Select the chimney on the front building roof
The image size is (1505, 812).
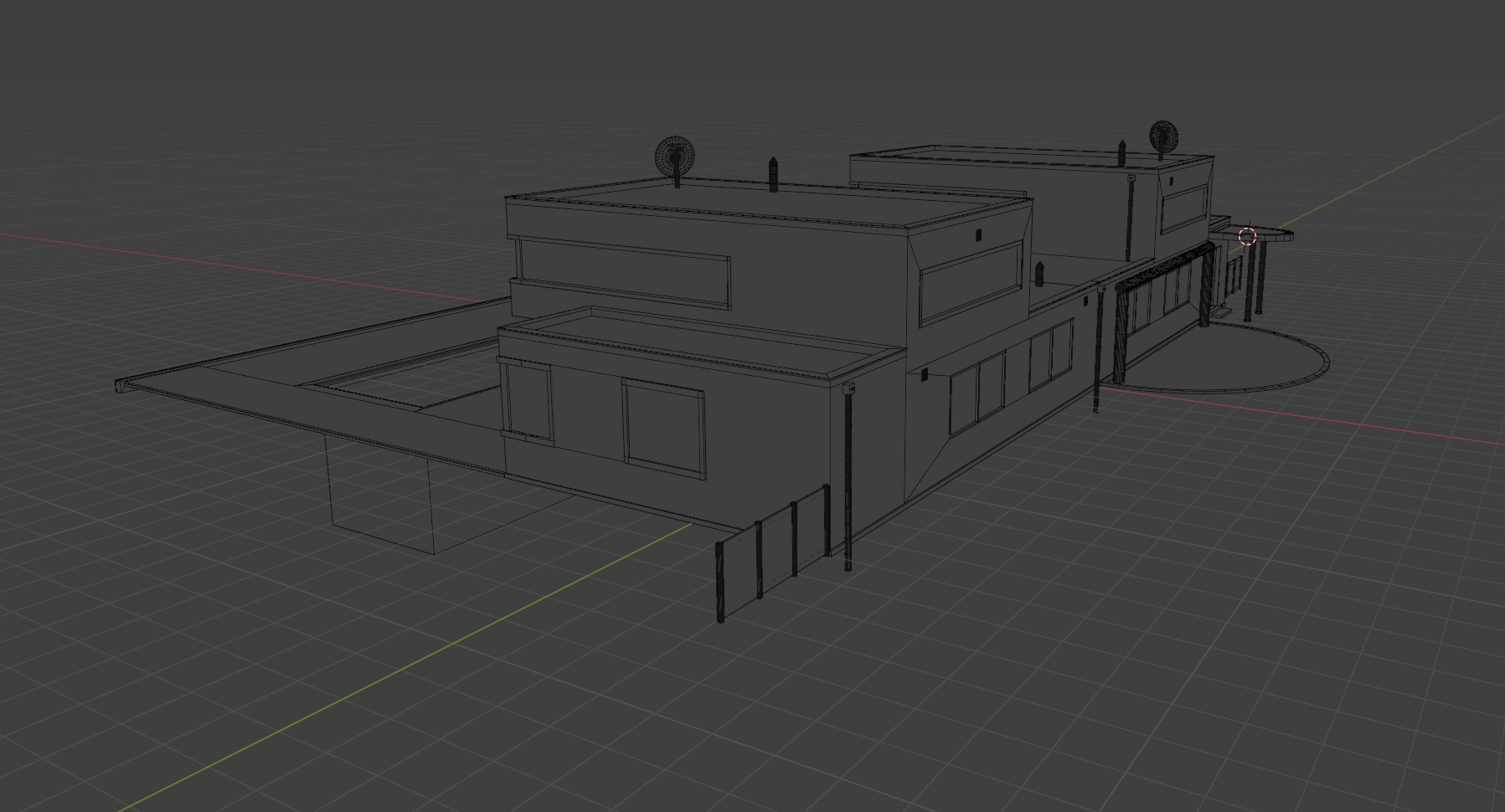point(775,173)
